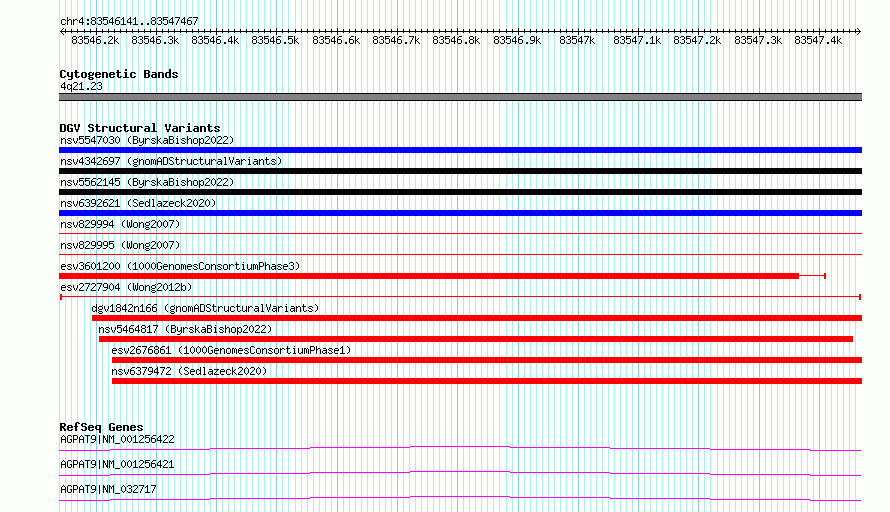Open AGPAT9|NM_001256421 transcript label

click(117, 464)
